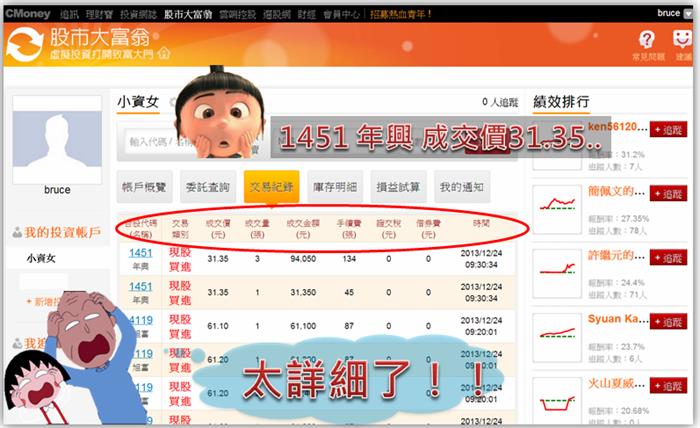This screenshot has width=700, height=428.
Task: Click the 招募熱血青年 link
Action: point(400,14)
